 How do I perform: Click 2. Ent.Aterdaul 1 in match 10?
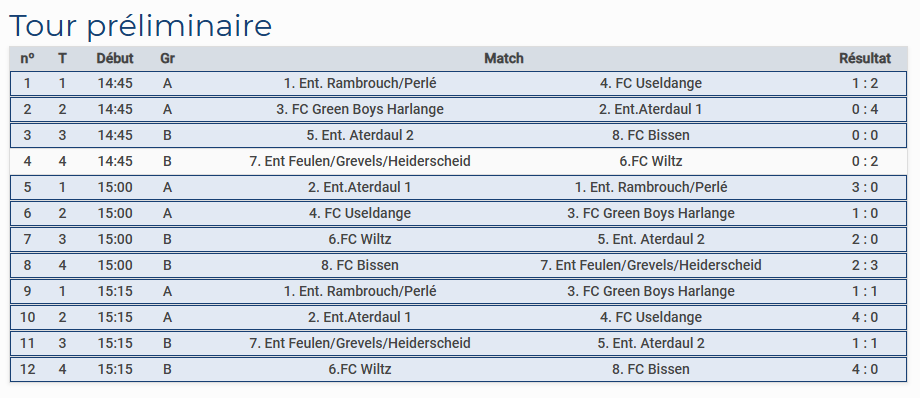click(360, 317)
